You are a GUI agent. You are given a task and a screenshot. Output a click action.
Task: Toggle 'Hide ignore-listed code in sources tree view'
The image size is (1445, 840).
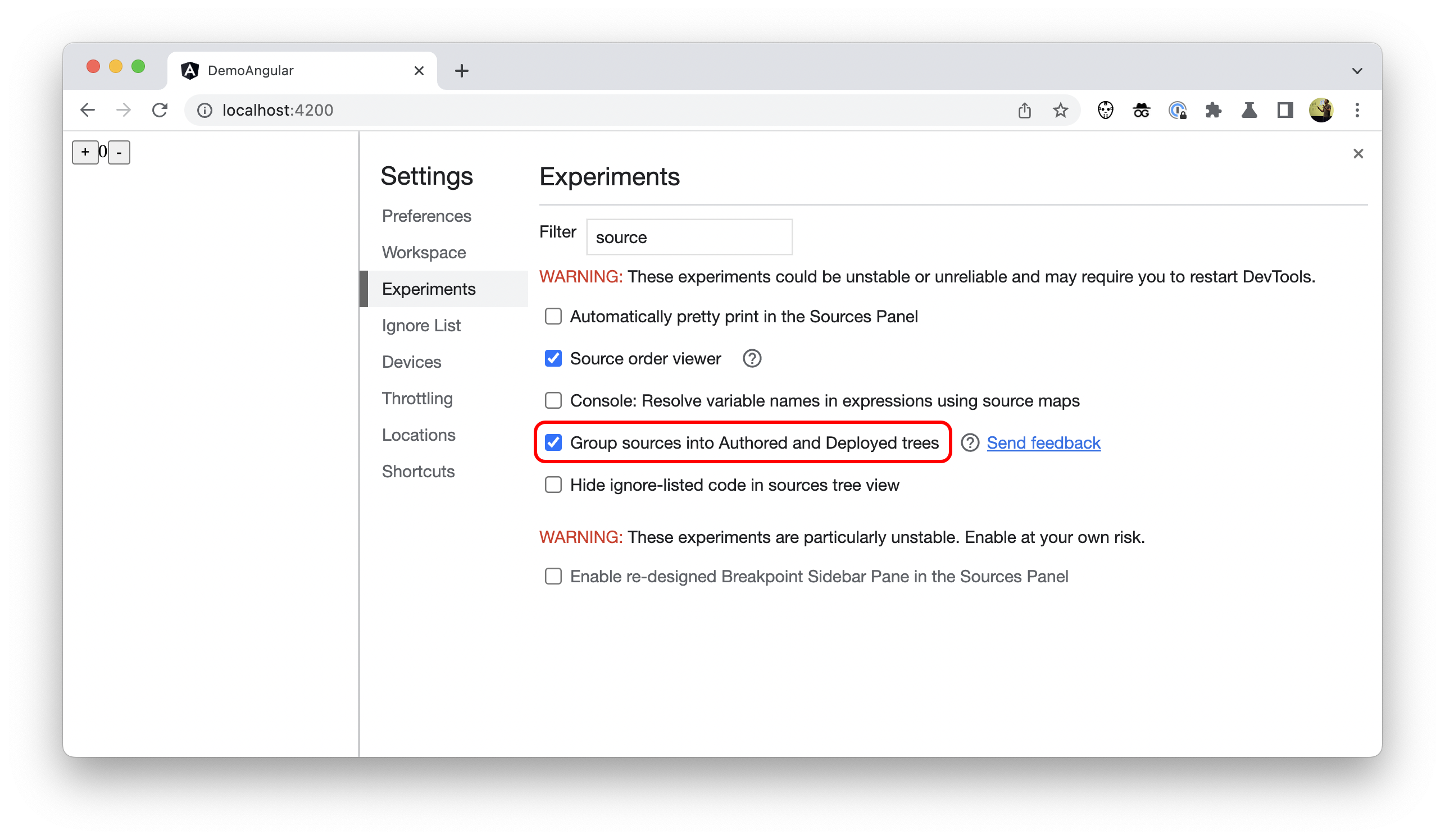[553, 484]
